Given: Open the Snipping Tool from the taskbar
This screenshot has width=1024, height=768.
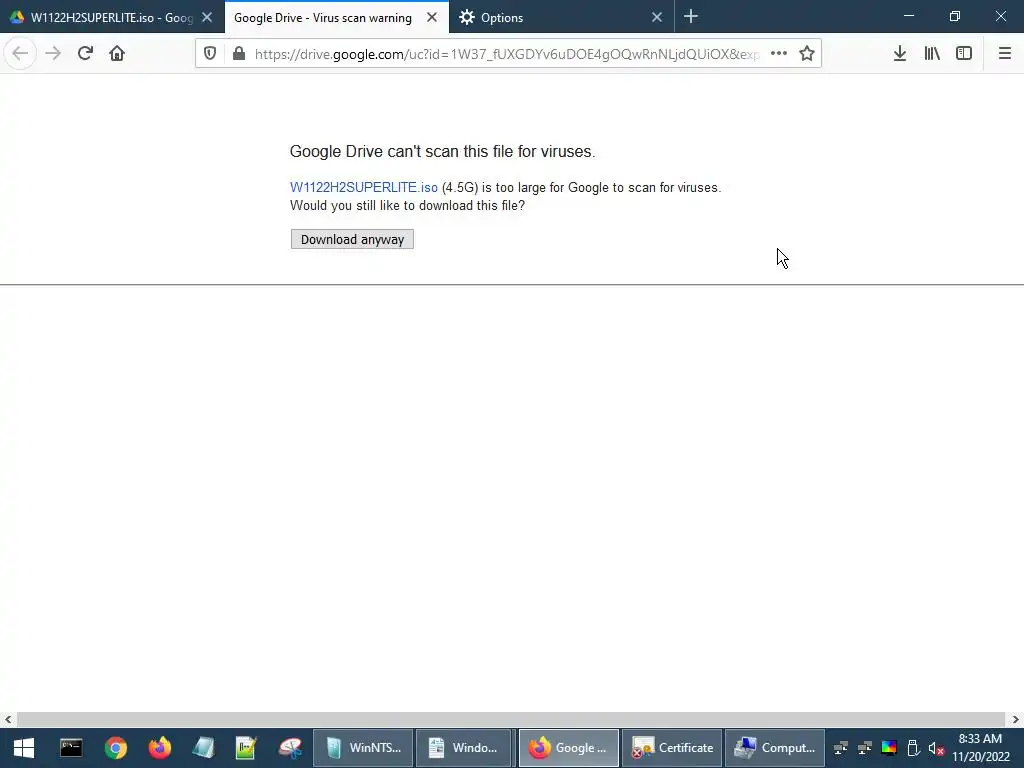Looking at the screenshot, I should 290,748.
